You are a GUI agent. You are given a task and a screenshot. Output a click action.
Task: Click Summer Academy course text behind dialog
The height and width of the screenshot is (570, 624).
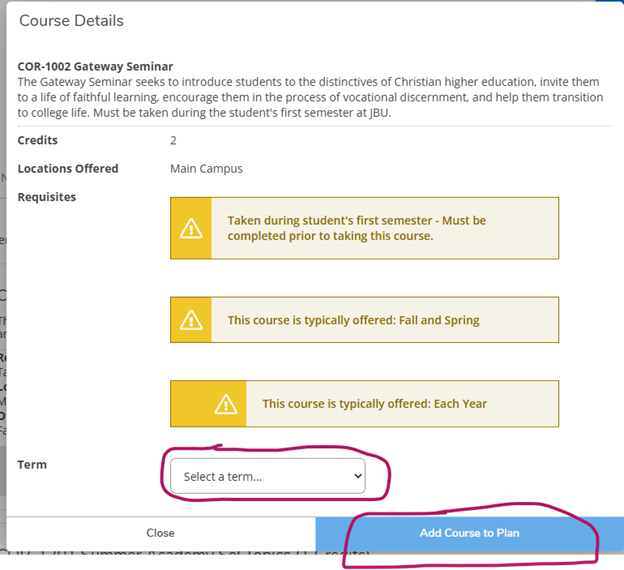pos(190,556)
